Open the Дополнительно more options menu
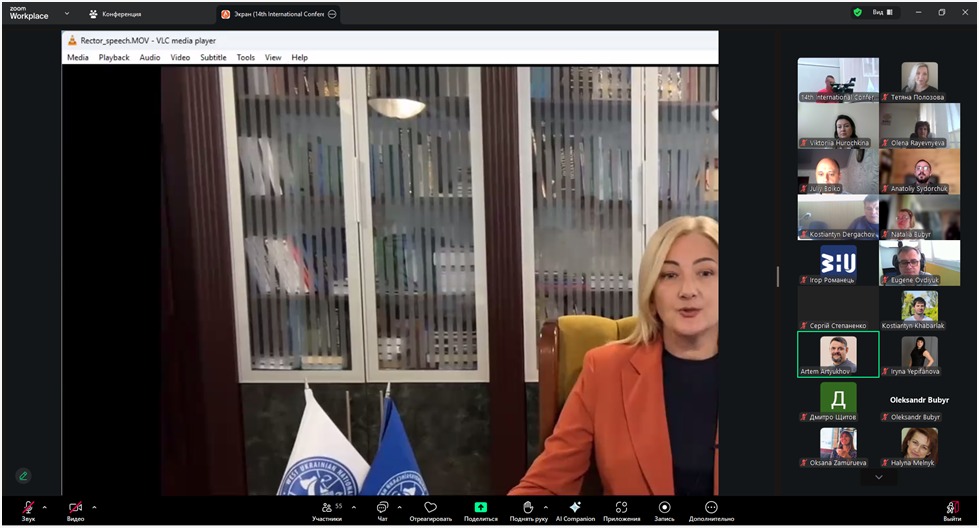 (x=711, y=508)
